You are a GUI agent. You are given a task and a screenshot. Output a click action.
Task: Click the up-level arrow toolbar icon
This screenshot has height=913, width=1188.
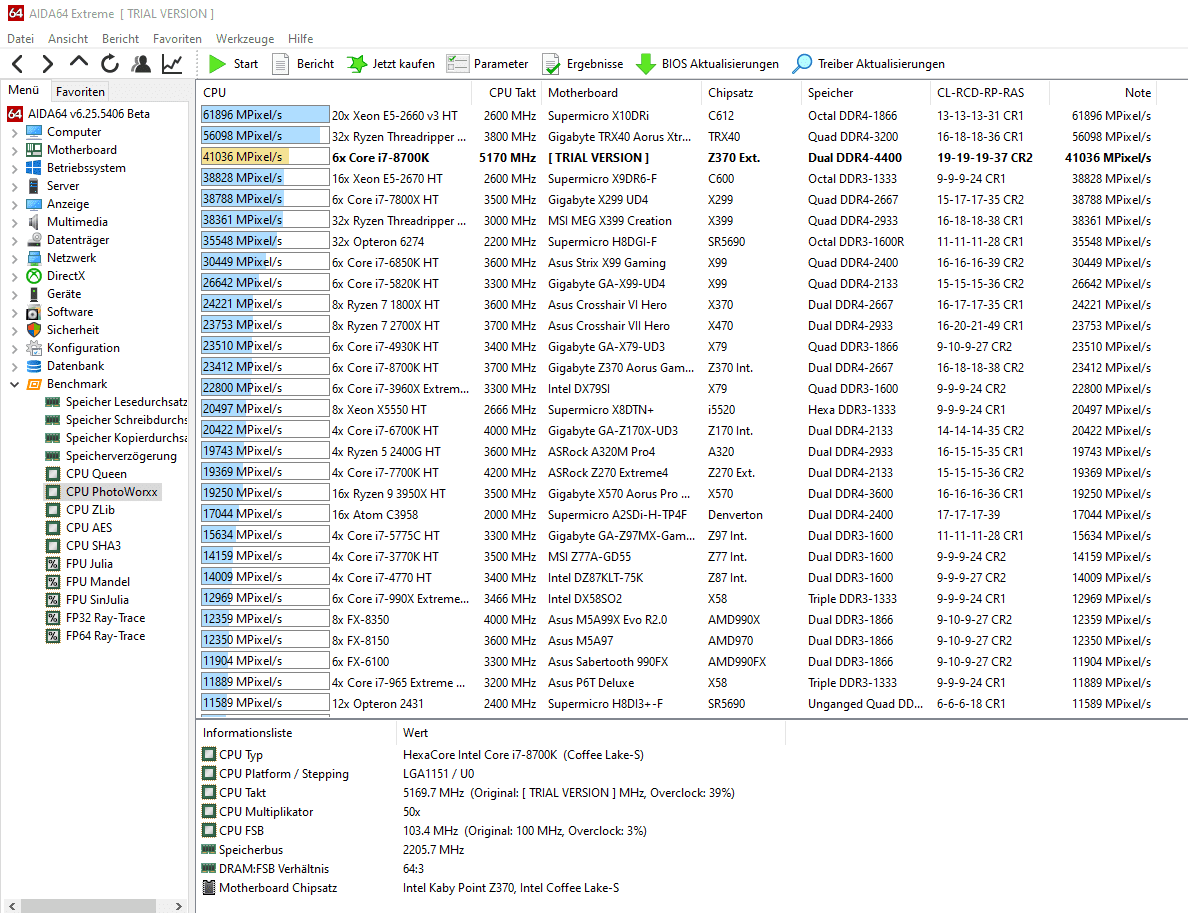point(79,64)
